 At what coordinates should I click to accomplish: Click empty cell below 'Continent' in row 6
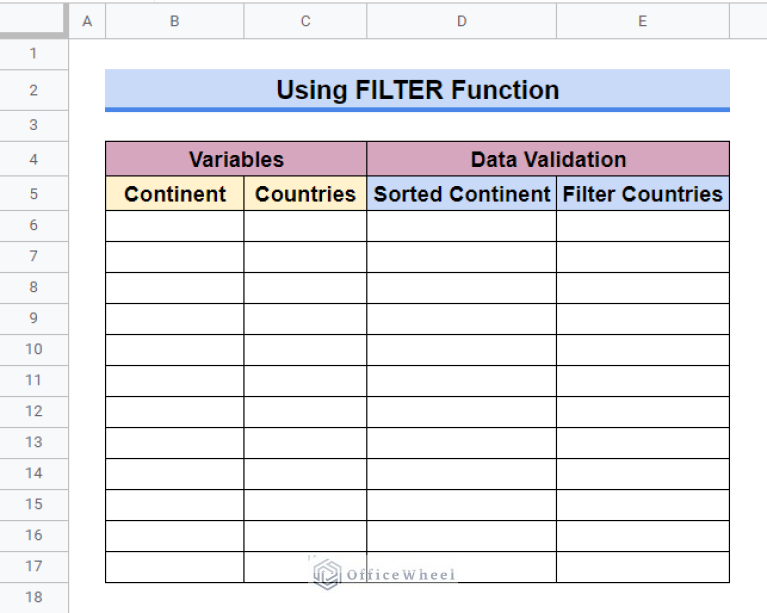pyautogui.click(x=175, y=226)
